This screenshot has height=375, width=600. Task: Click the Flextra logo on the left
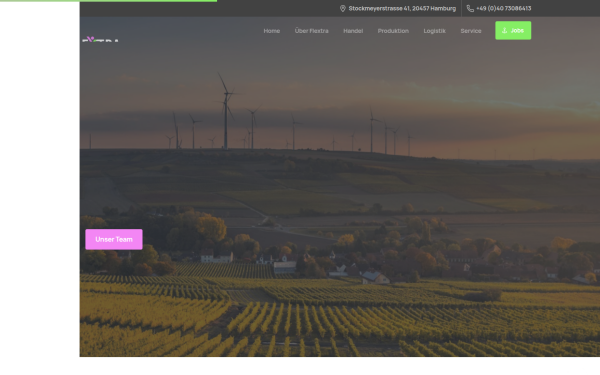click(100, 39)
